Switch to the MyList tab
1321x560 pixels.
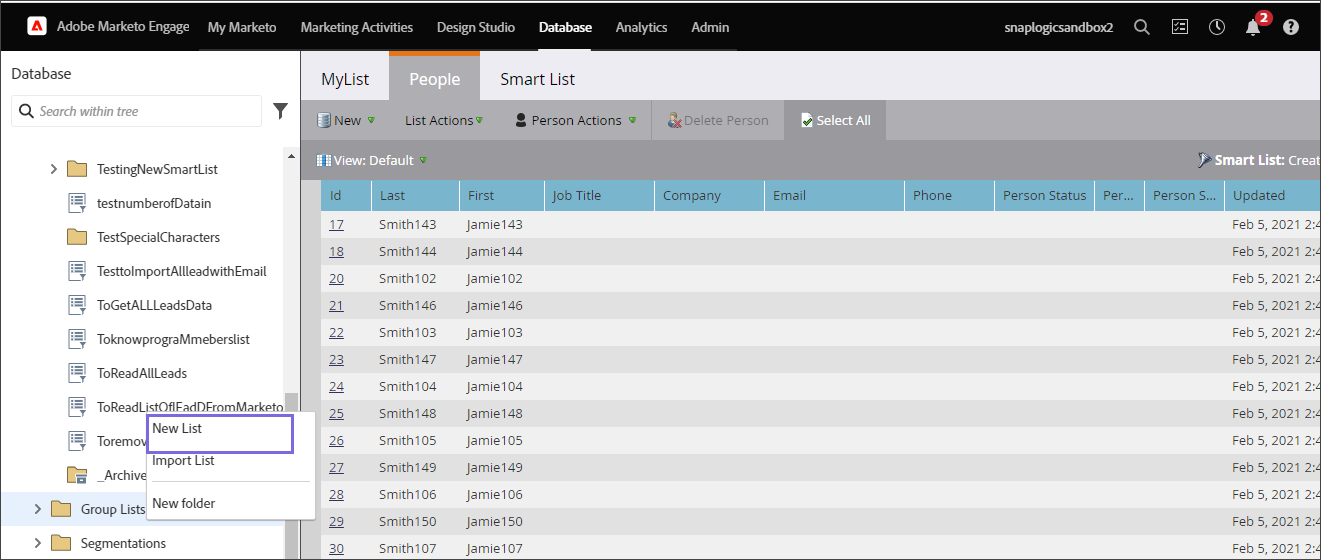345,79
